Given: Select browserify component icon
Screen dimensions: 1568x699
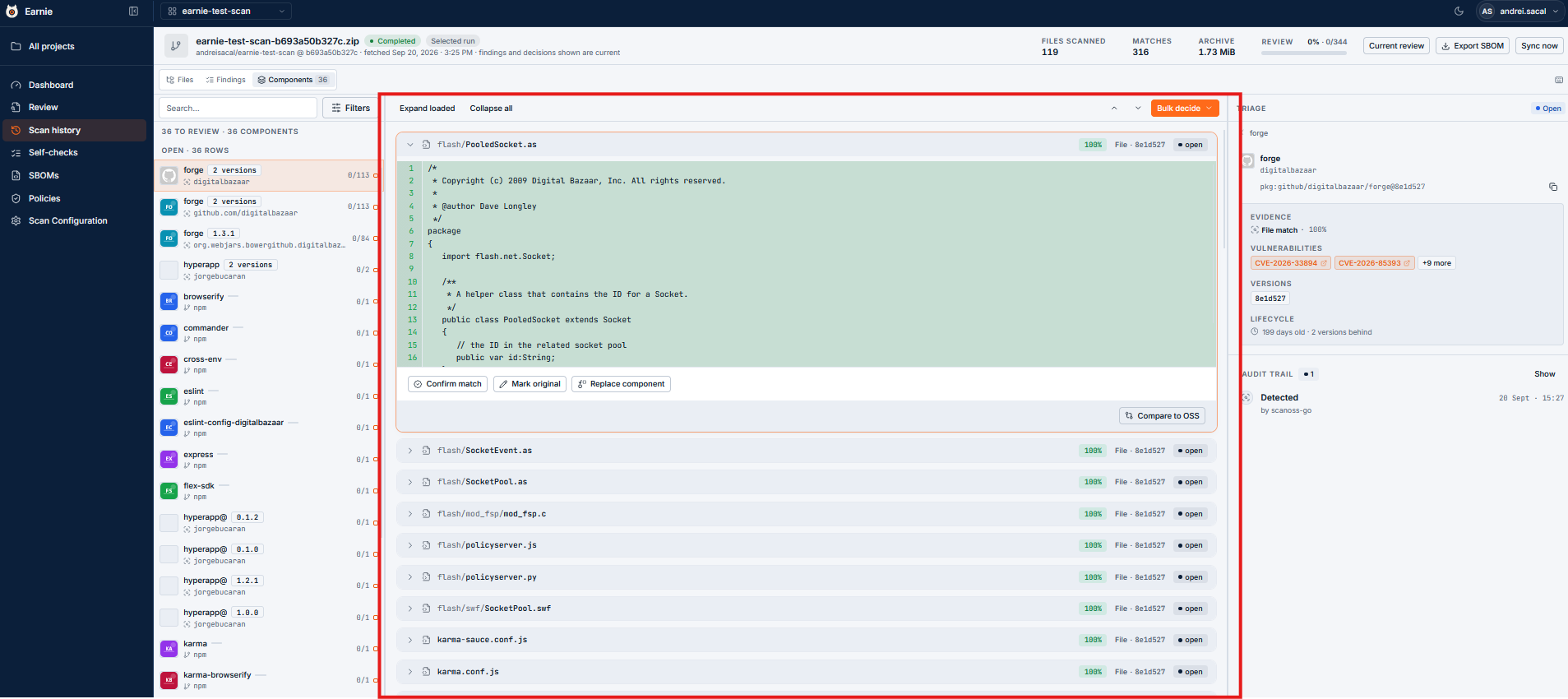Looking at the screenshot, I should point(169,301).
